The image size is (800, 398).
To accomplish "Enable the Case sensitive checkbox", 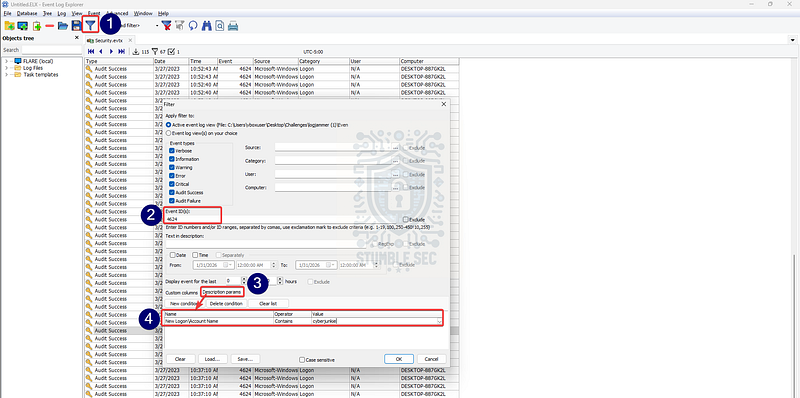I will pos(302,360).
